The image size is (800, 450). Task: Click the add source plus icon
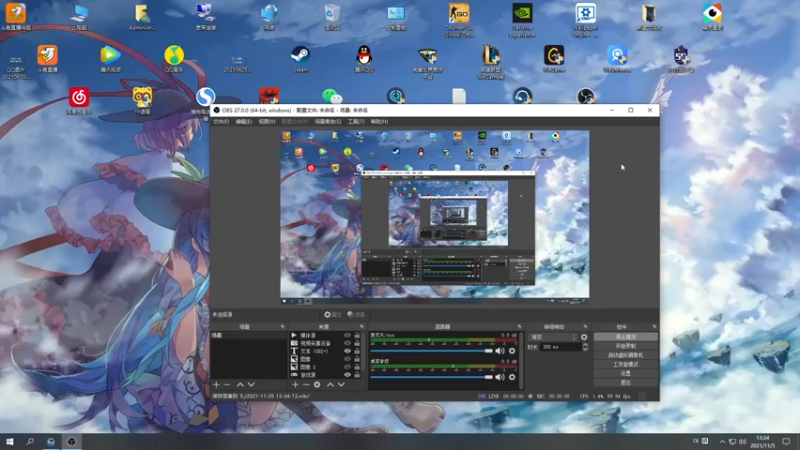pyautogui.click(x=293, y=384)
